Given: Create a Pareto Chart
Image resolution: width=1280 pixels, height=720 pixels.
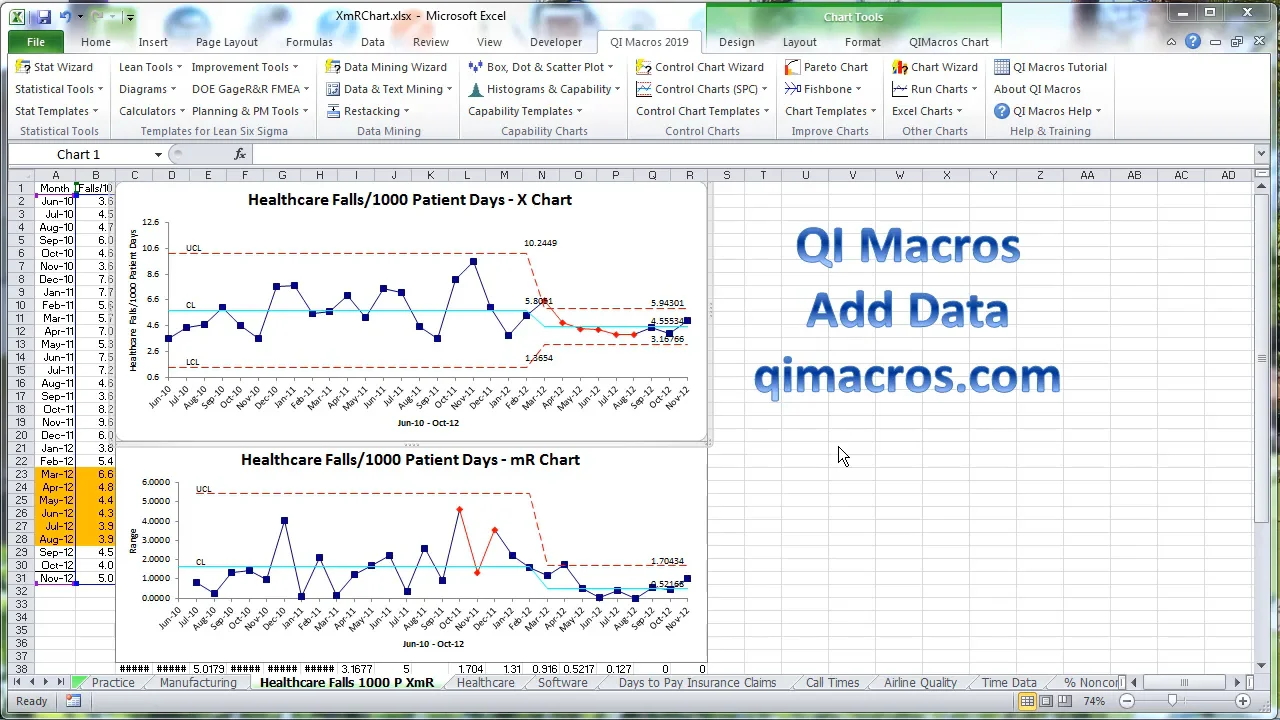Looking at the screenshot, I should coord(826,67).
